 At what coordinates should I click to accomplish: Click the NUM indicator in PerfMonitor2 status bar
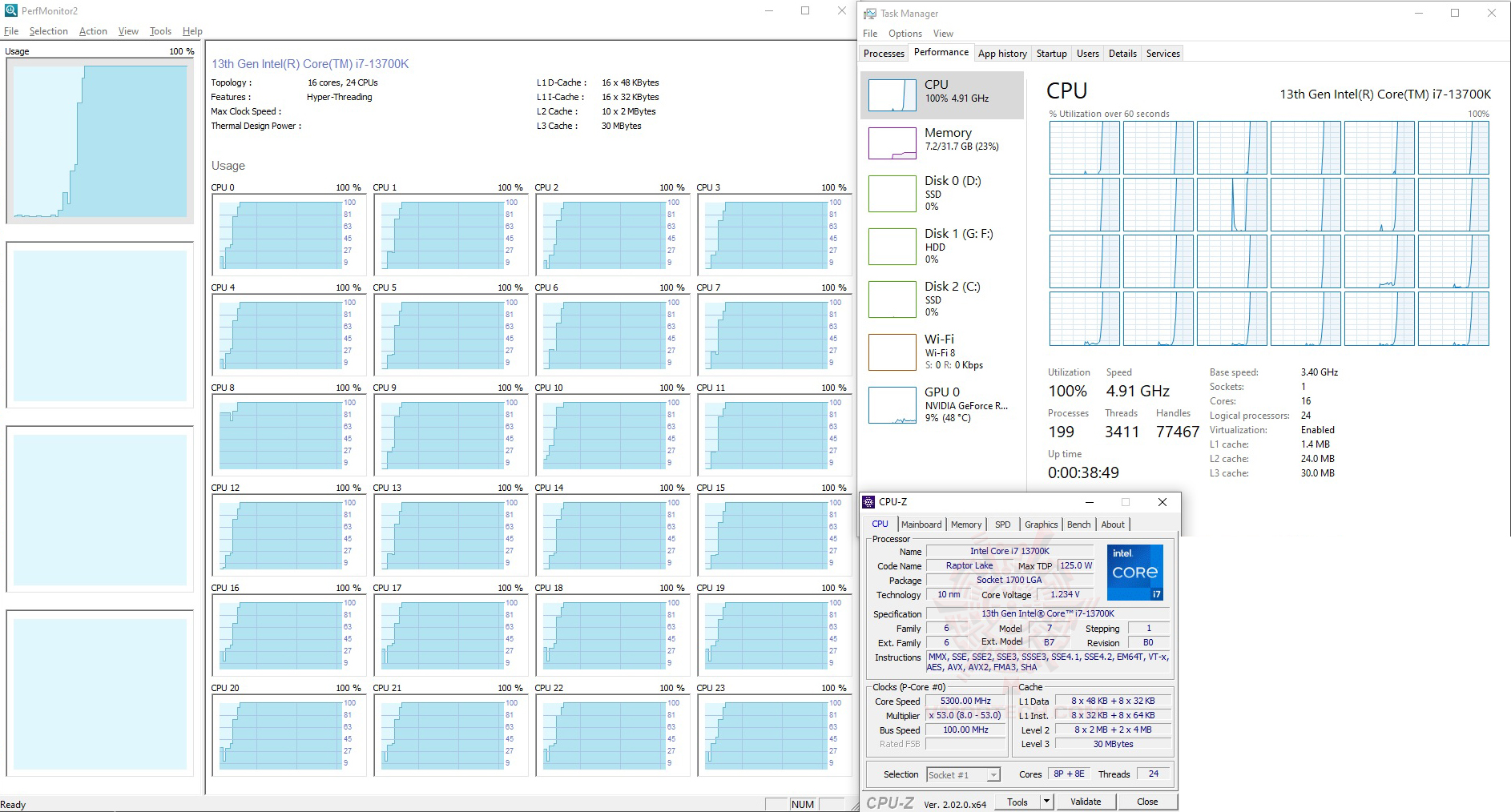point(802,805)
